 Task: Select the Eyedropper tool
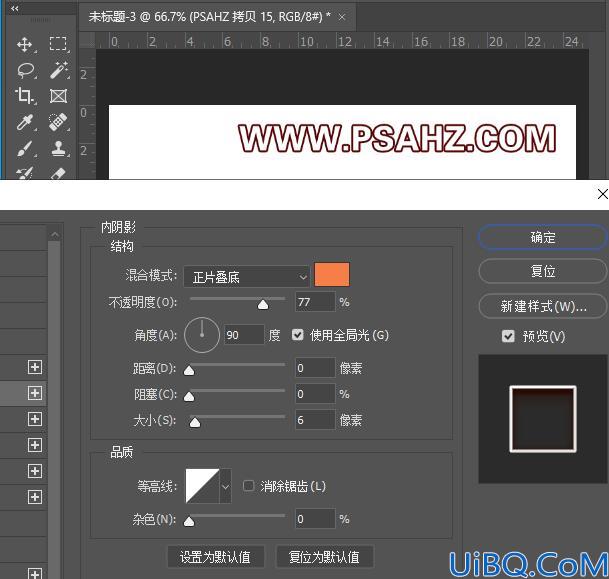pyautogui.click(x=25, y=122)
